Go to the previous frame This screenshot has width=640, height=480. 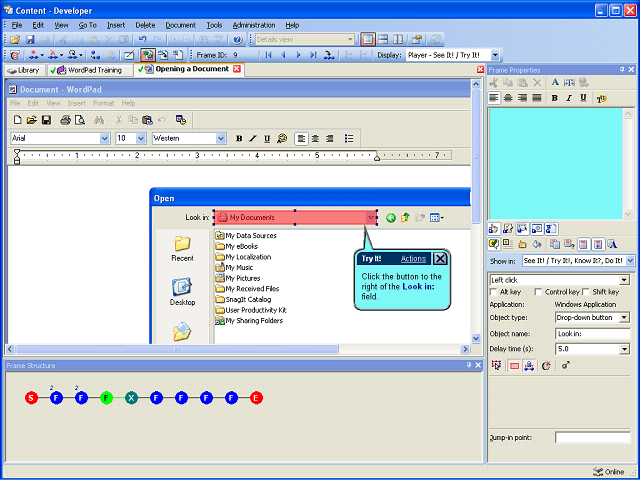(x=284, y=55)
